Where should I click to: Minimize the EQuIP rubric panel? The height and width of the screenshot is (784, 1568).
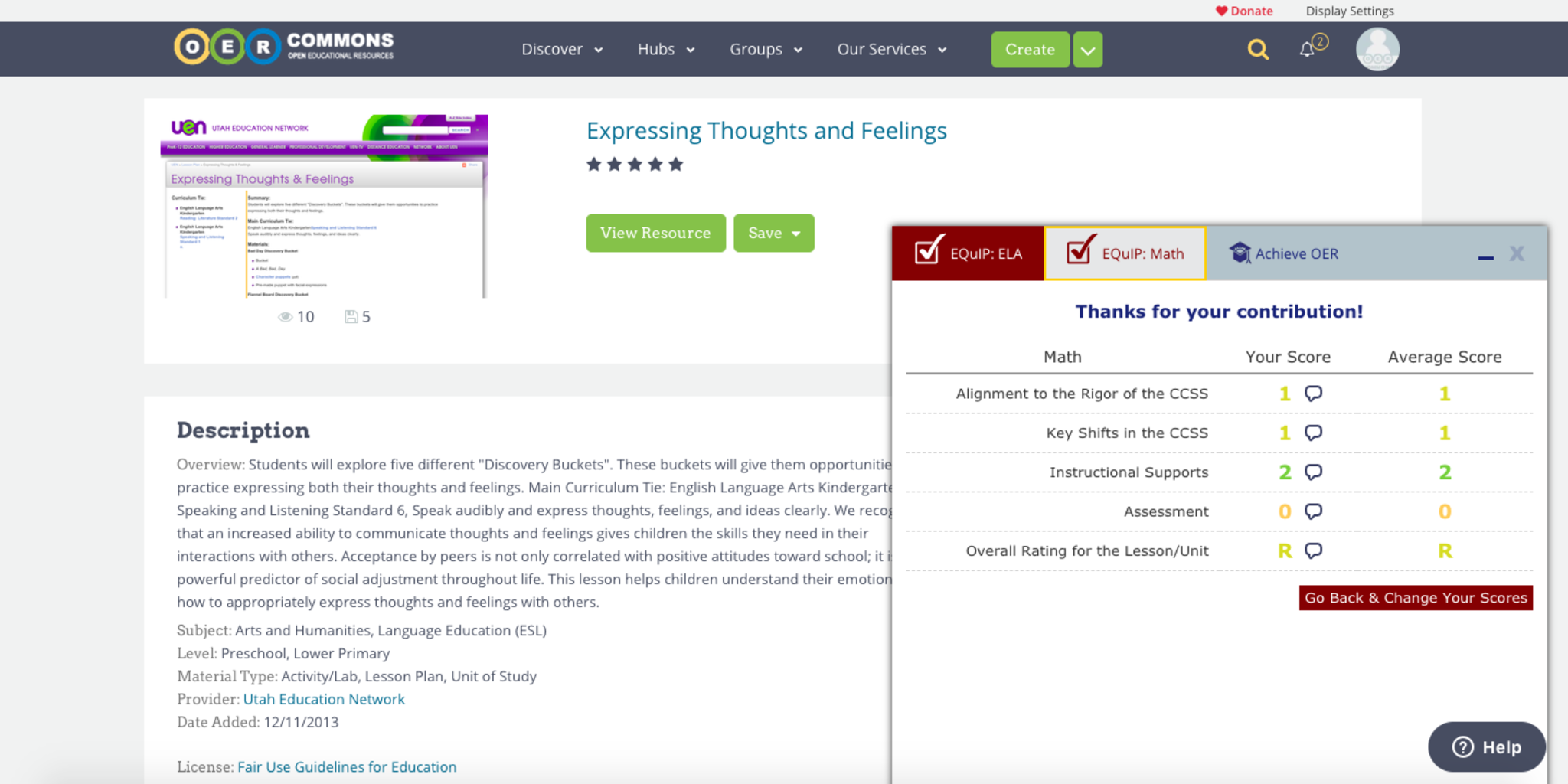(1486, 256)
